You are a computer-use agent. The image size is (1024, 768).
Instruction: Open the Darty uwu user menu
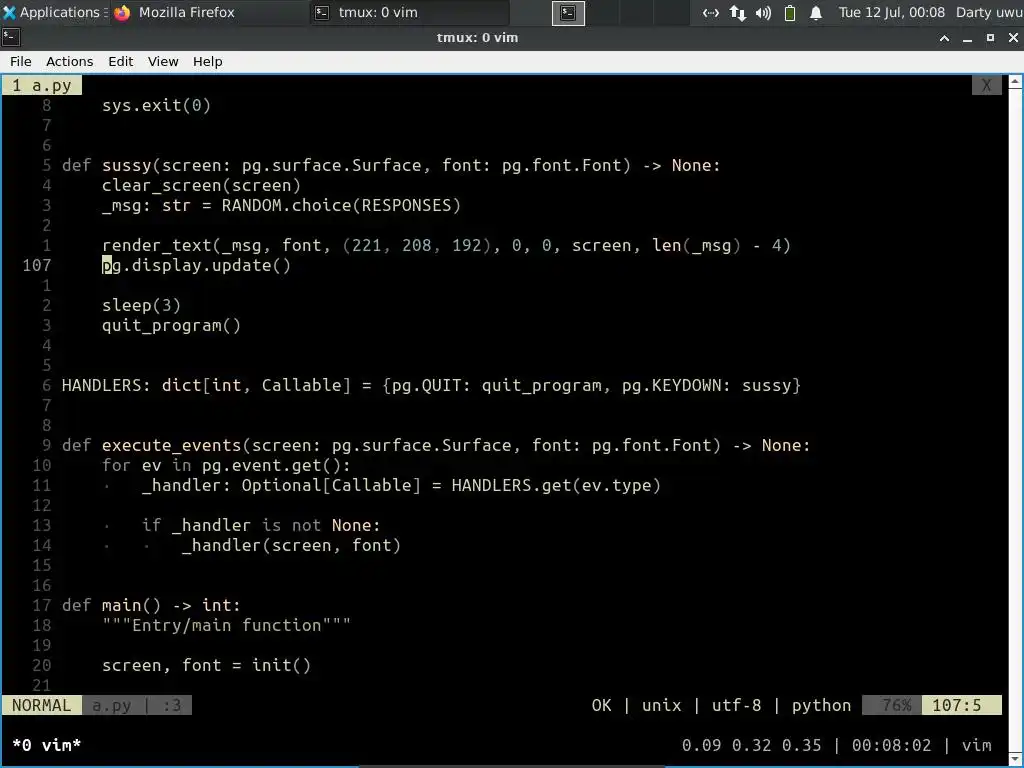point(989,12)
